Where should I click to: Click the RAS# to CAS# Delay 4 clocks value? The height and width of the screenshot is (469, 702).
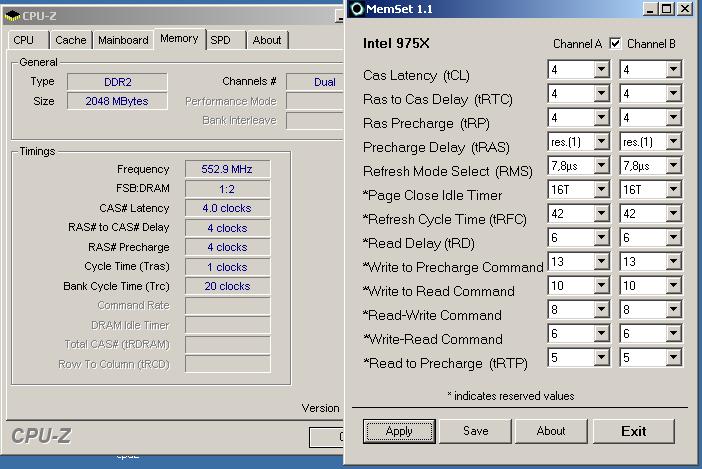[x=227, y=228]
